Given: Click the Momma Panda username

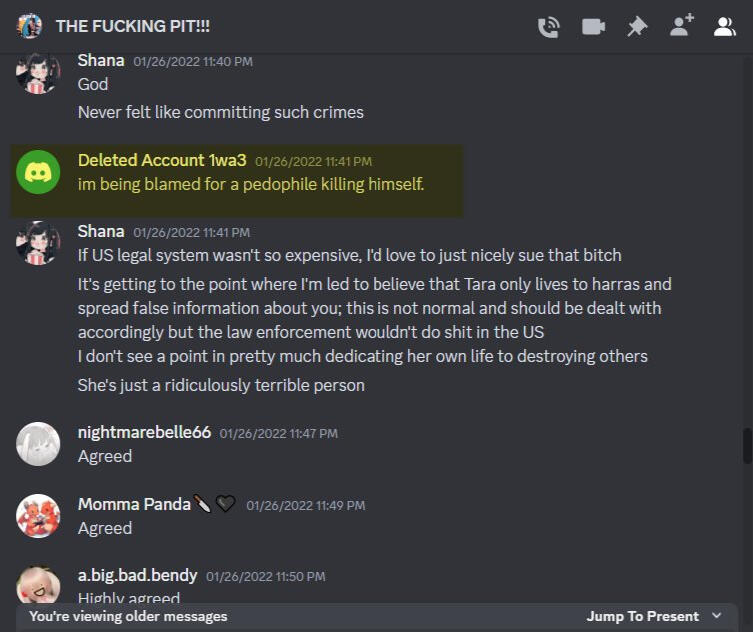Looking at the screenshot, I should coord(134,504).
